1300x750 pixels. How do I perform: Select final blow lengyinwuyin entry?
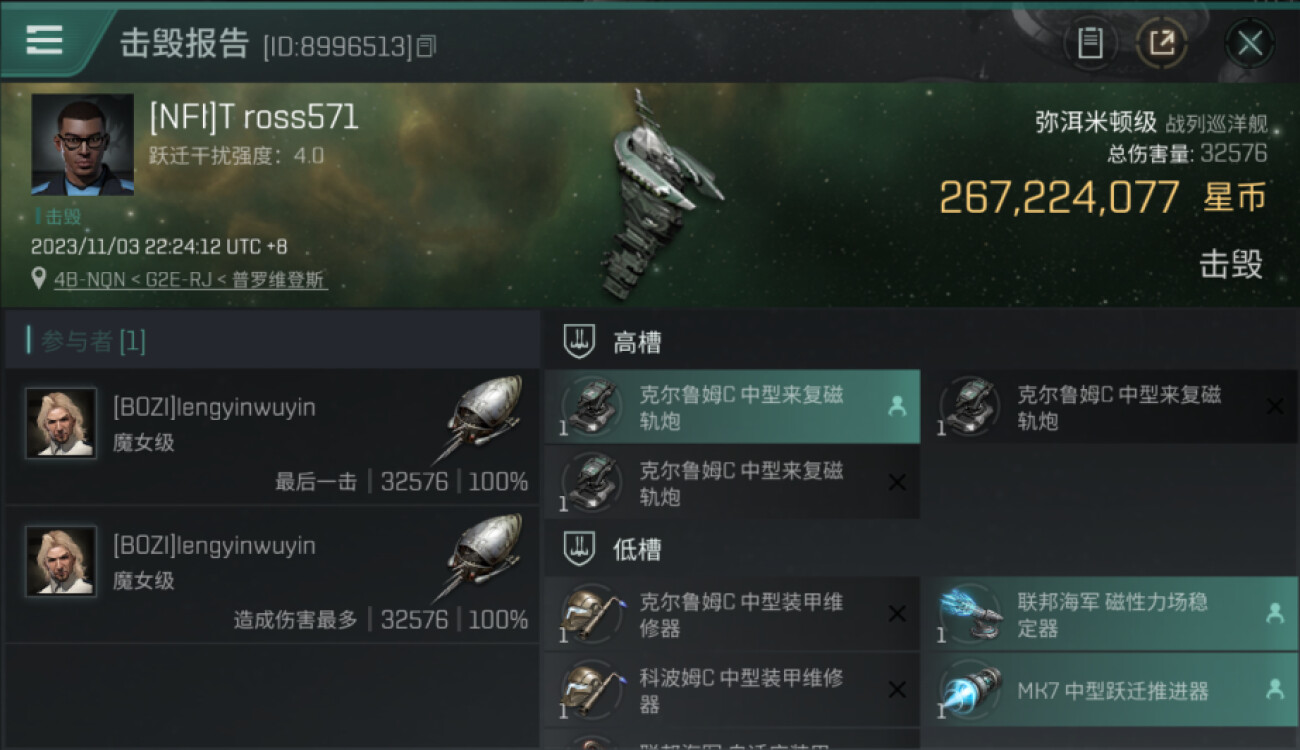[272, 437]
